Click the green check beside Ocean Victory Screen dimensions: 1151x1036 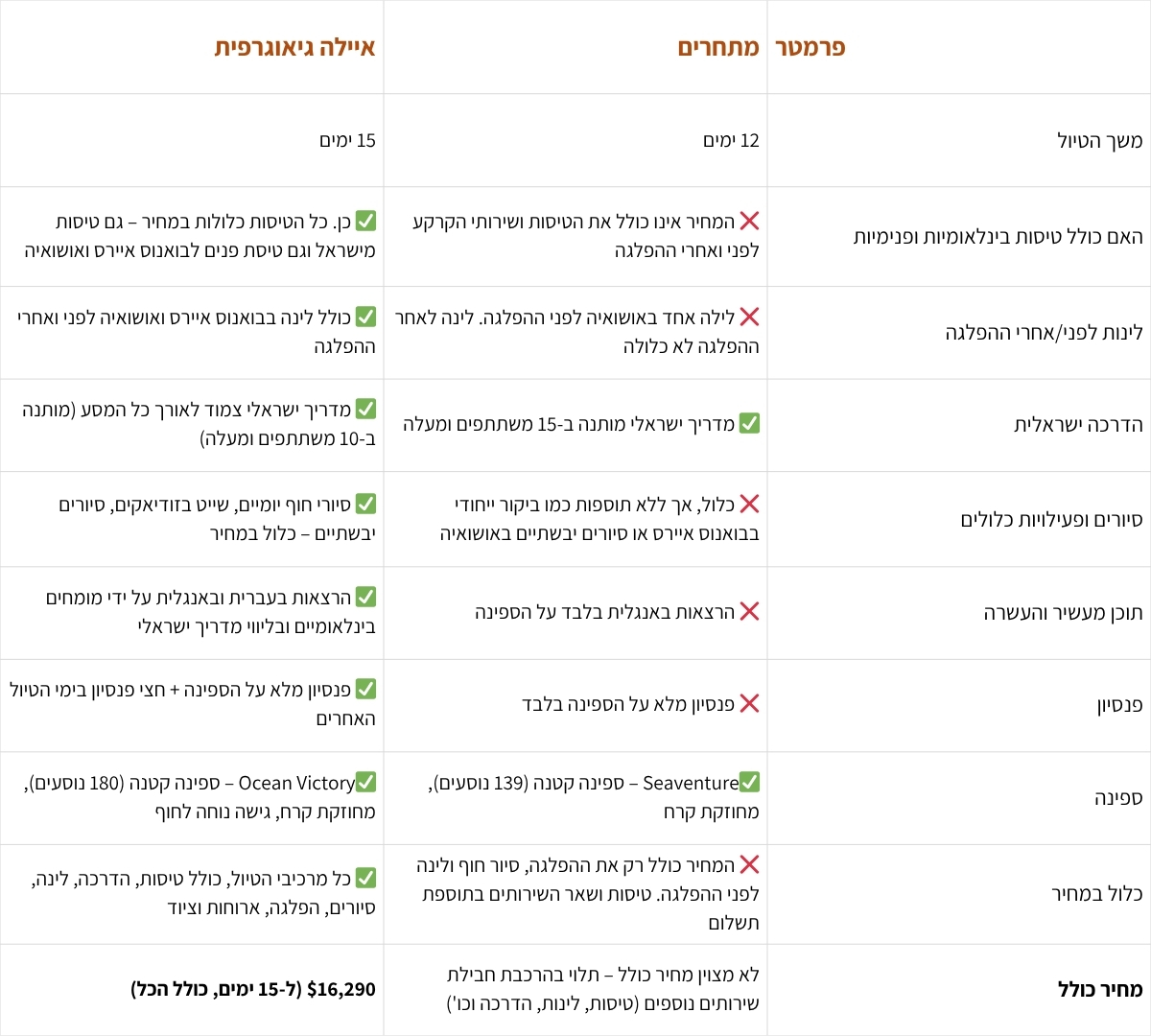[x=365, y=783]
